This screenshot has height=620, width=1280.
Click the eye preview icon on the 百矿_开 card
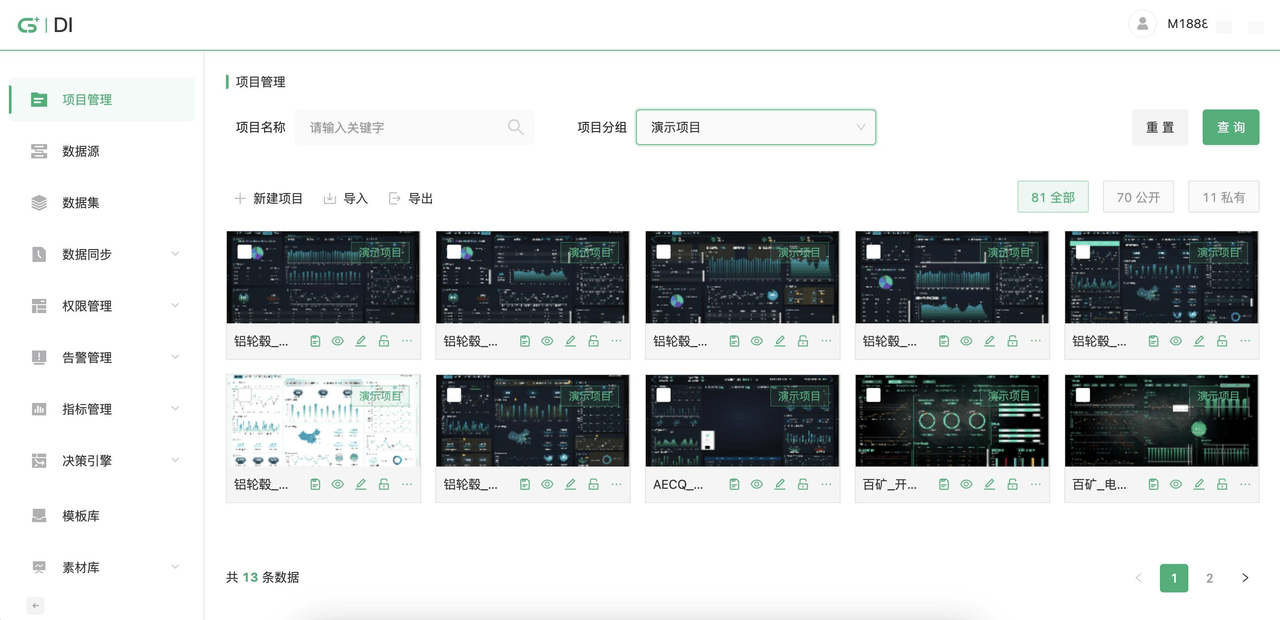pos(966,485)
